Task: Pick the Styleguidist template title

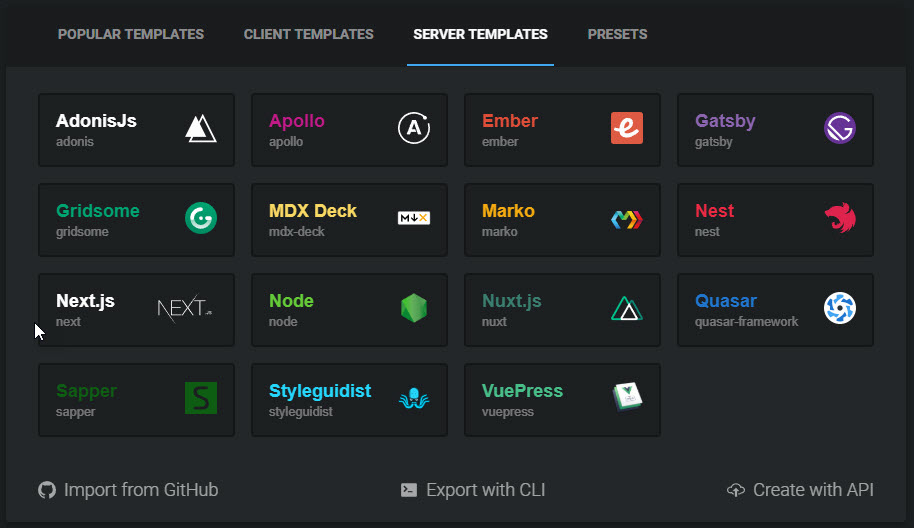Action: [319, 392]
